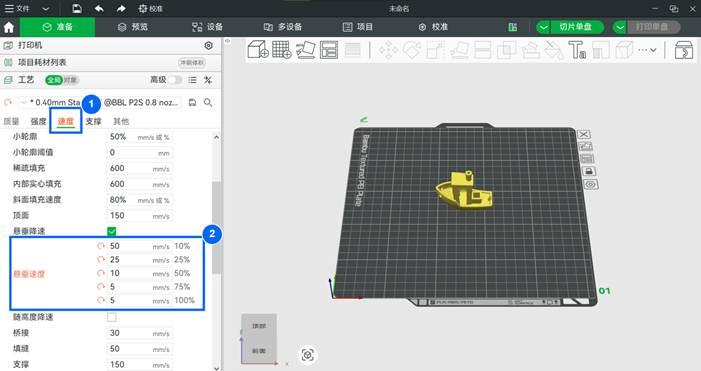Click the remove plate X icon

coord(584,134)
